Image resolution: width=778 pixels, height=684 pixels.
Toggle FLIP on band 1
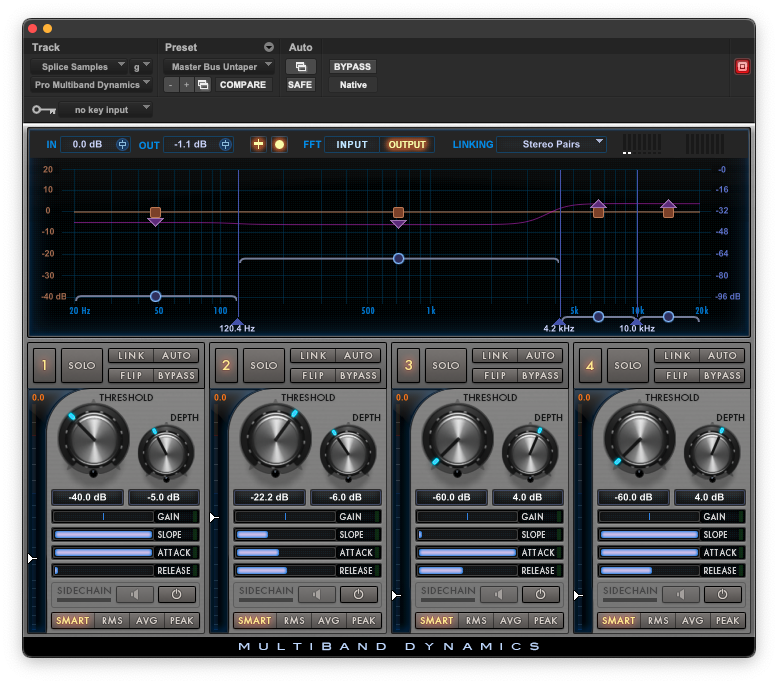tap(131, 376)
